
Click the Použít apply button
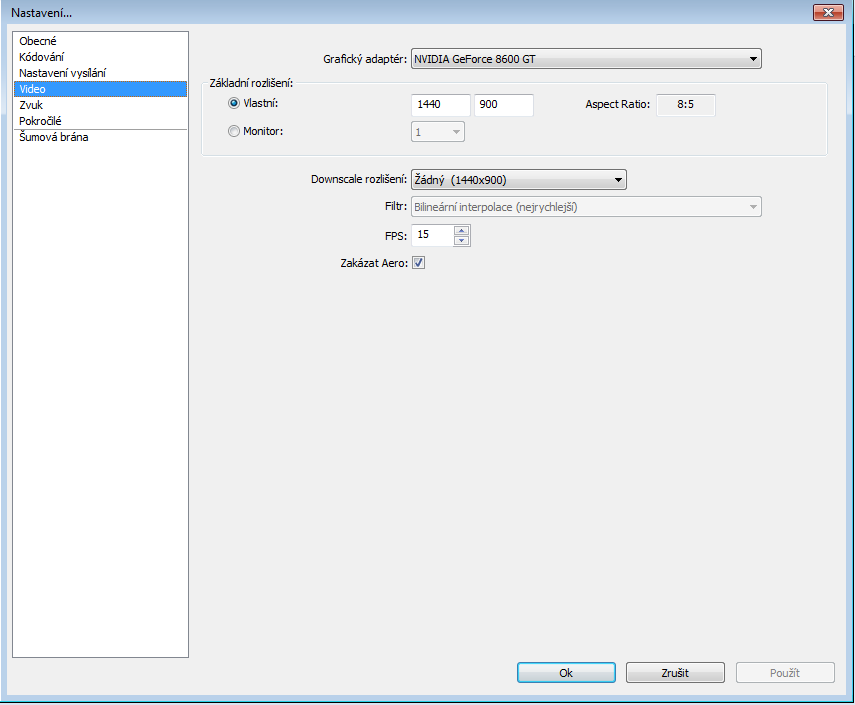click(785, 673)
